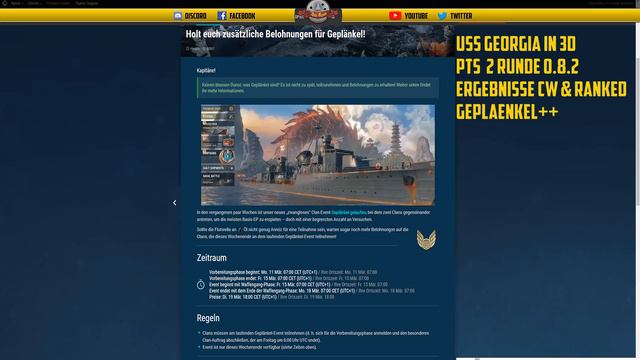Follow the 'Geplänkel gelaufen' cyan link
This screenshot has height=360, width=640.
point(349,213)
